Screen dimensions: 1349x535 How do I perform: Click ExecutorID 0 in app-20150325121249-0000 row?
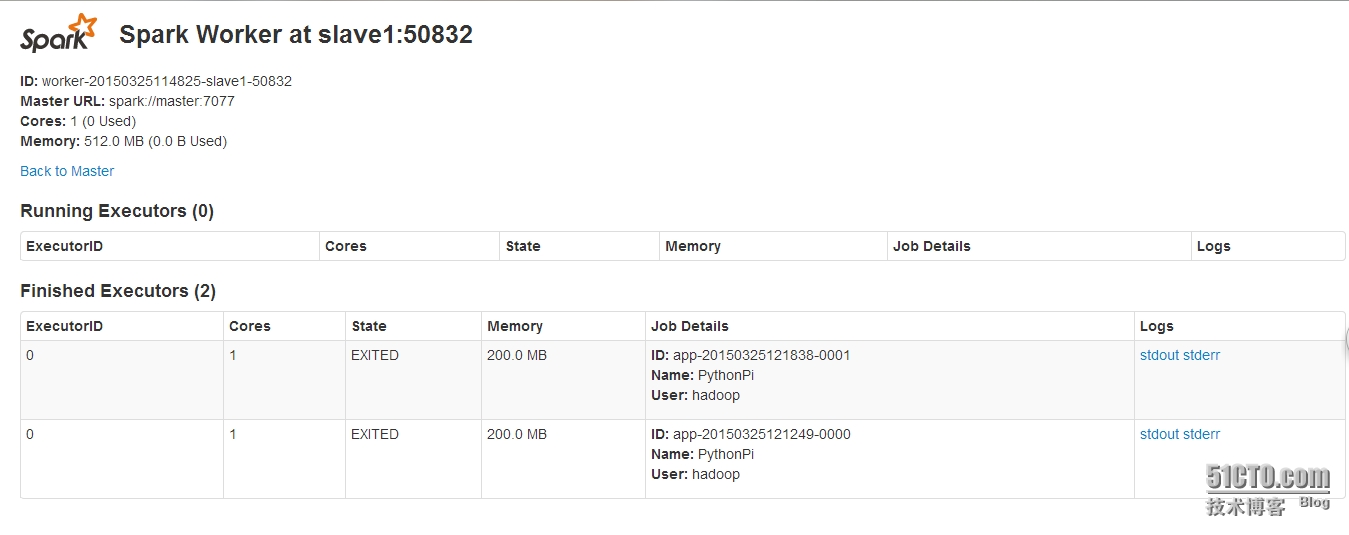(x=30, y=434)
